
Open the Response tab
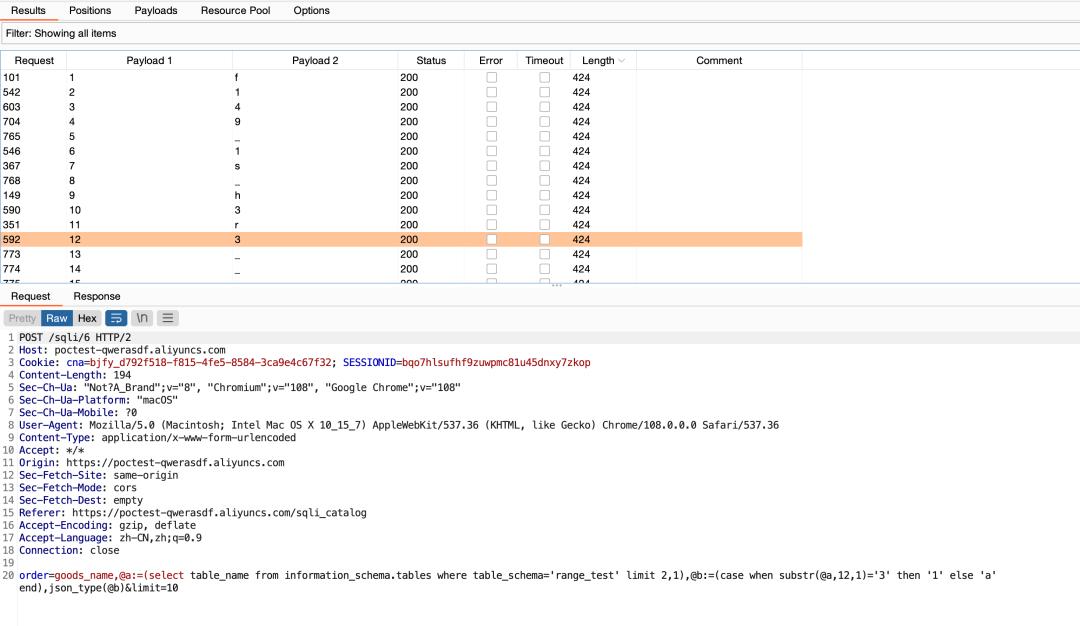tap(96, 296)
